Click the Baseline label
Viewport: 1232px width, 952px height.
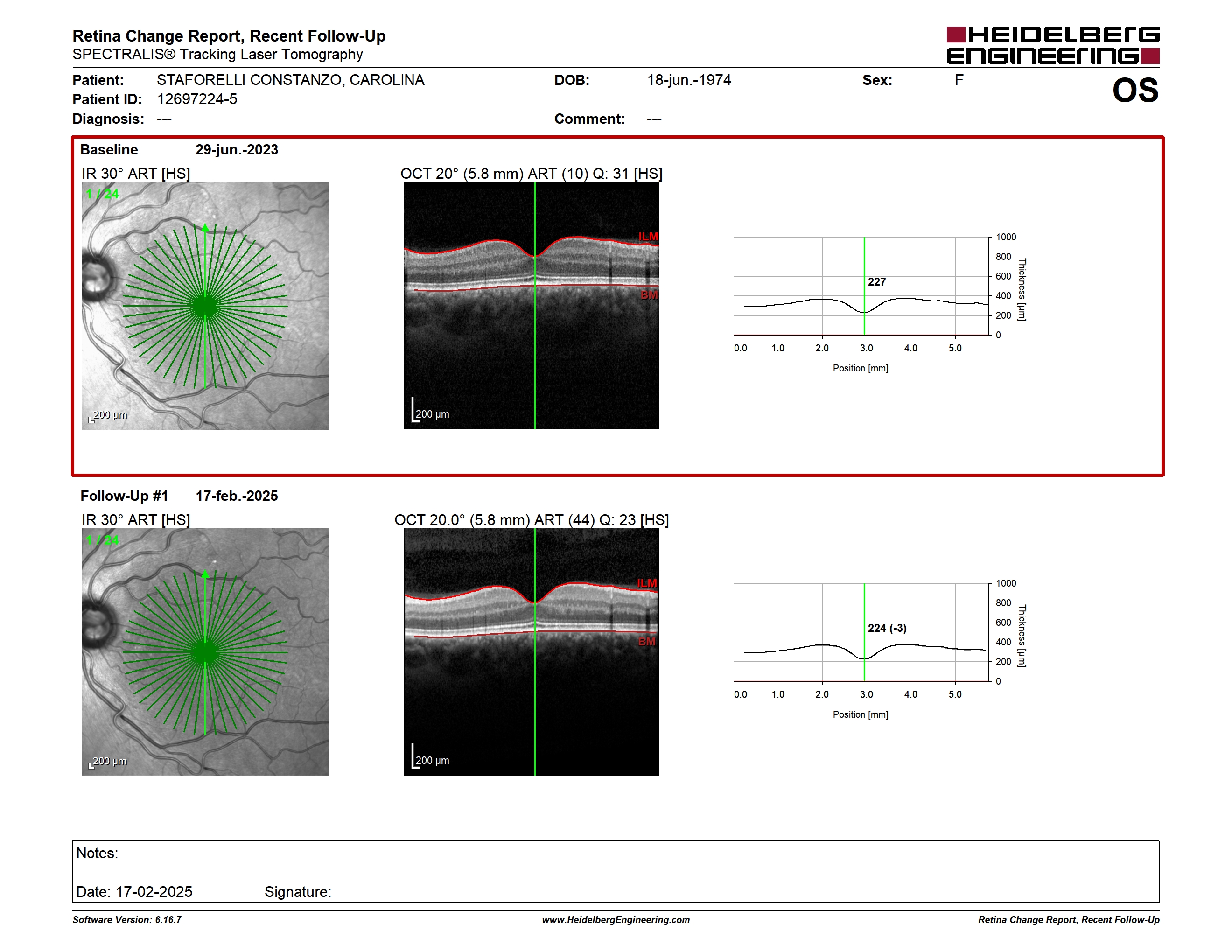109,150
